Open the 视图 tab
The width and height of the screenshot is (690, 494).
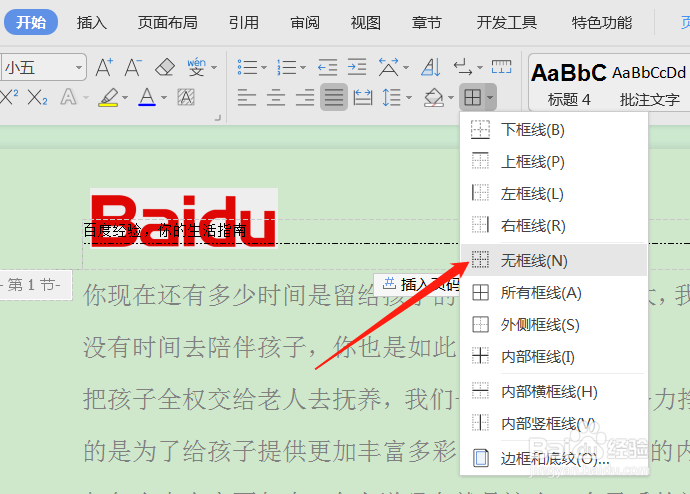(x=366, y=22)
